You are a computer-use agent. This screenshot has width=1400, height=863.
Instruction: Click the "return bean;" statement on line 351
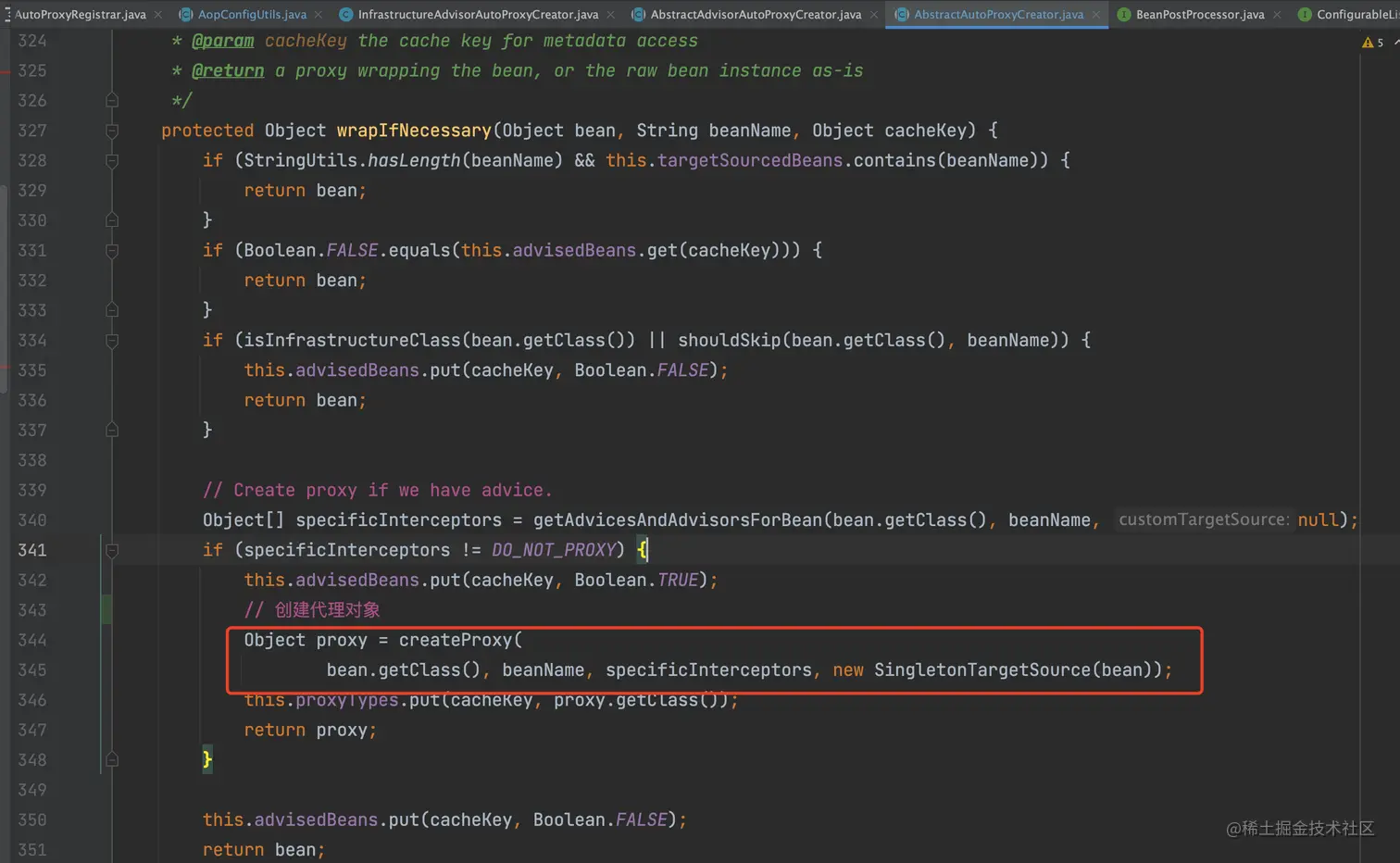point(264,849)
